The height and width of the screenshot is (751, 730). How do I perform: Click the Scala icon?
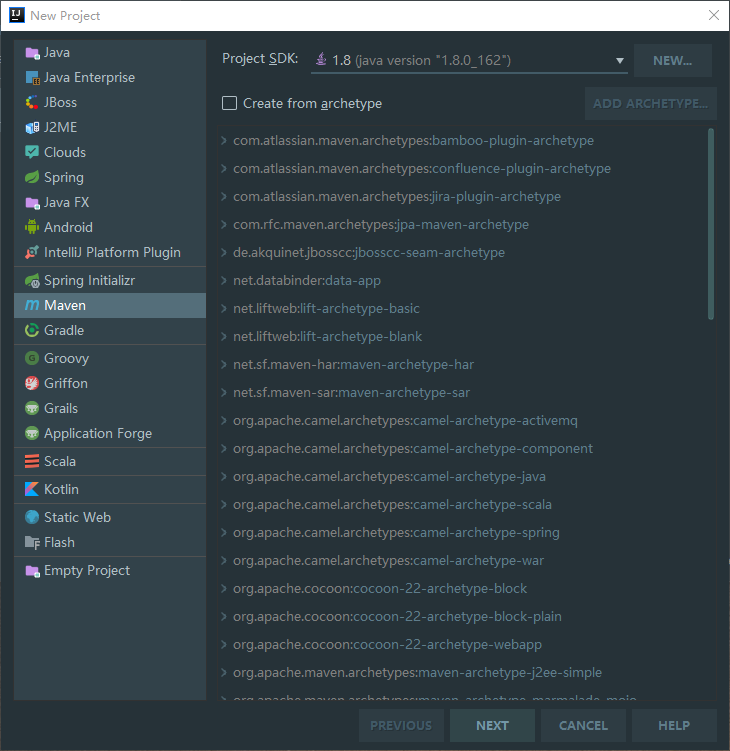[32, 461]
